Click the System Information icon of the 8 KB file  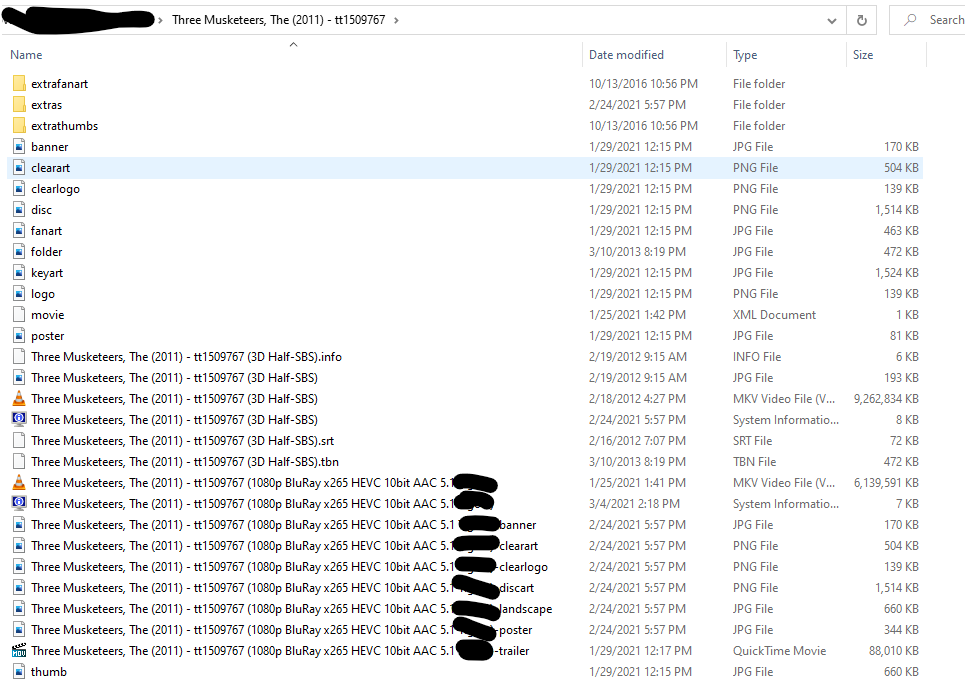19,419
